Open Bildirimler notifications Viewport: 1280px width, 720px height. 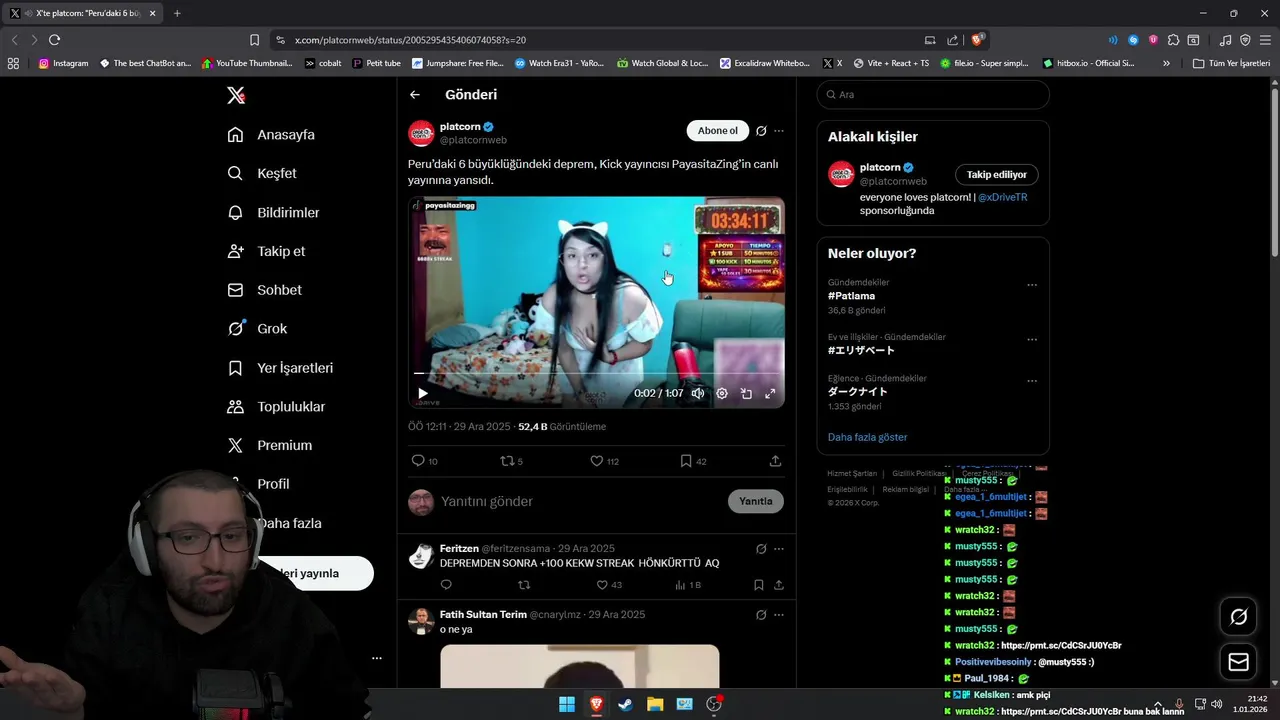[273, 213]
